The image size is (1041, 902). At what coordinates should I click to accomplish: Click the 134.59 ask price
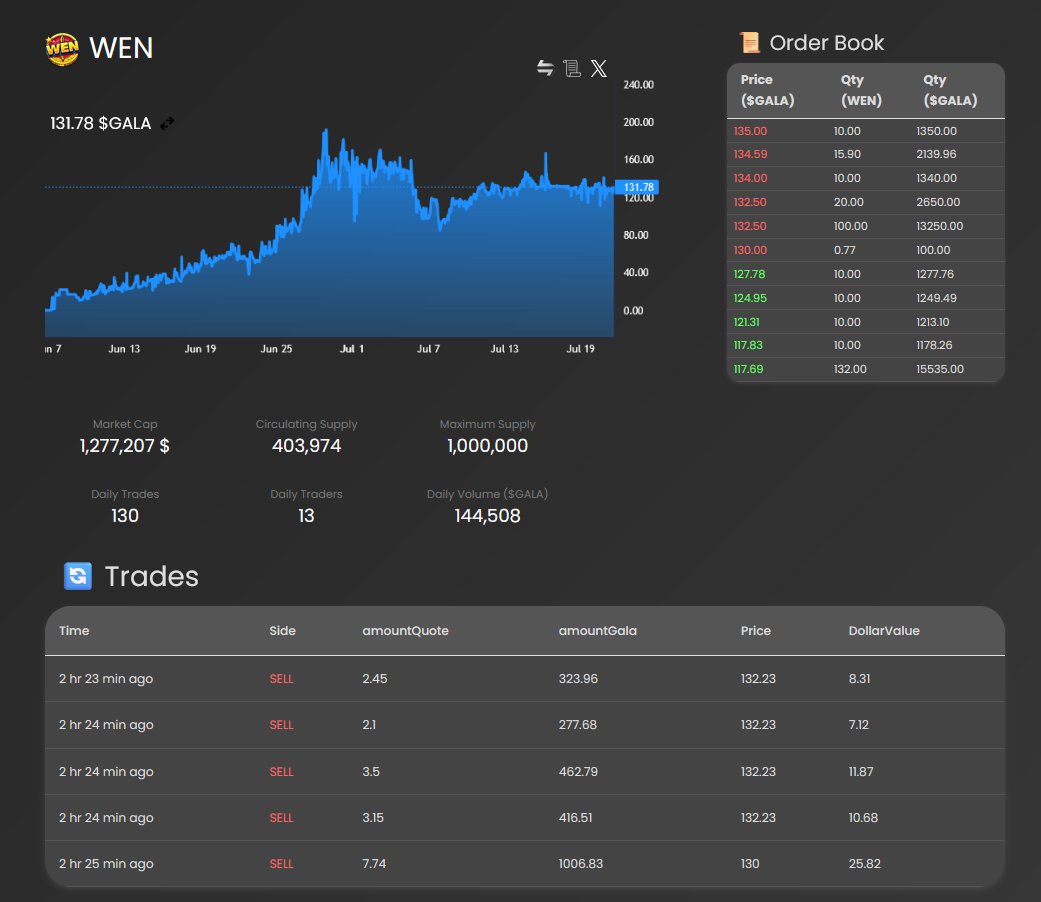click(x=750, y=154)
